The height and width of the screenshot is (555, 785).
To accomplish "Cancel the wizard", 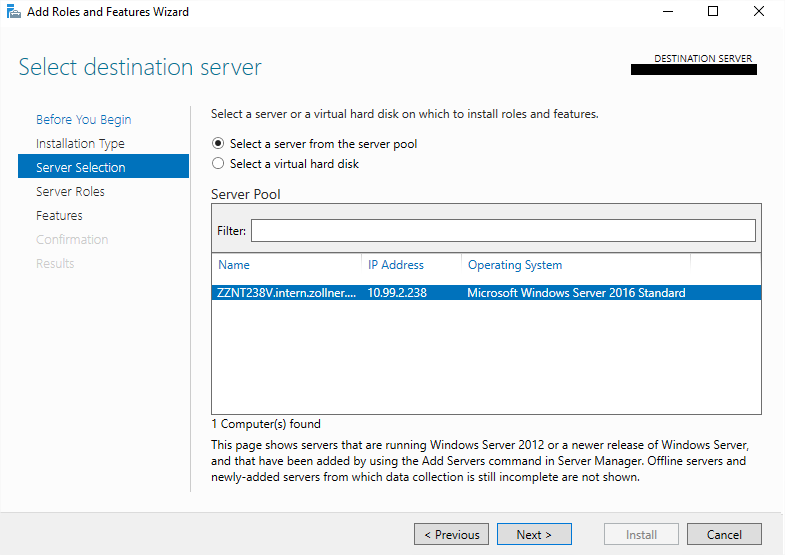I will [x=724, y=535].
